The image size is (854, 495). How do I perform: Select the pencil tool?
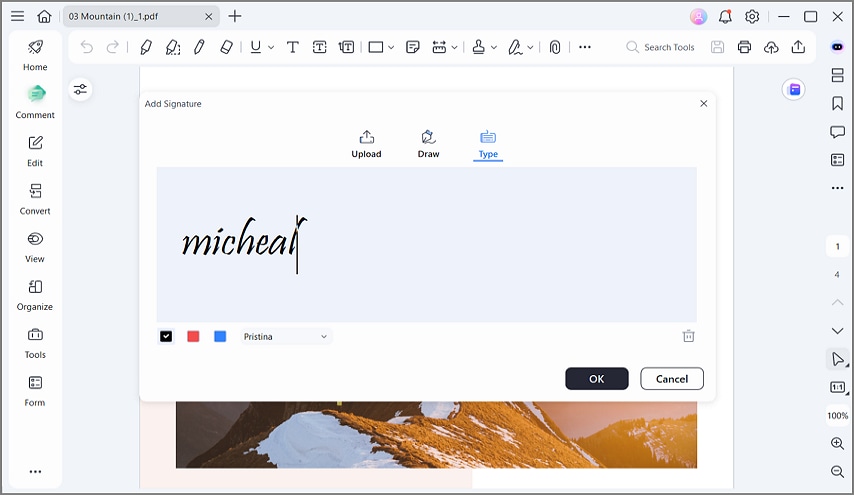click(199, 47)
